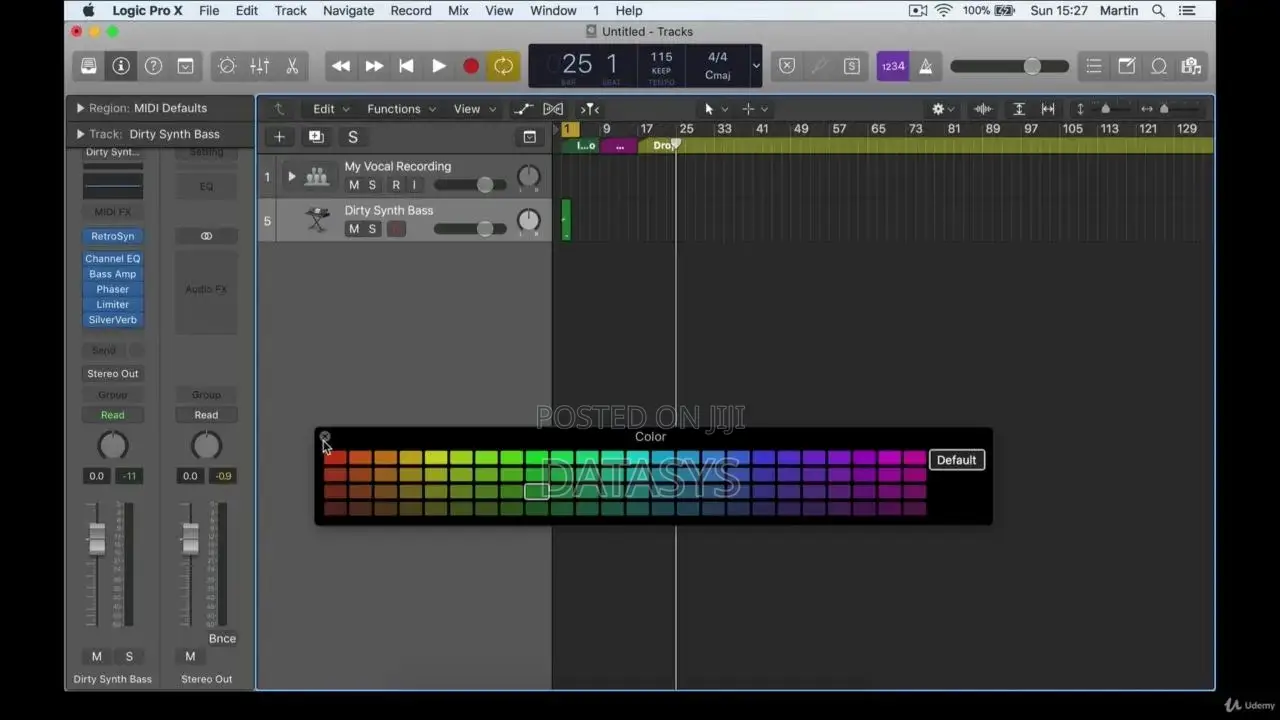Click the Waveform Zoom icon
The width and height of the screenshot is (1280, 720).
(x=983, y=109)
